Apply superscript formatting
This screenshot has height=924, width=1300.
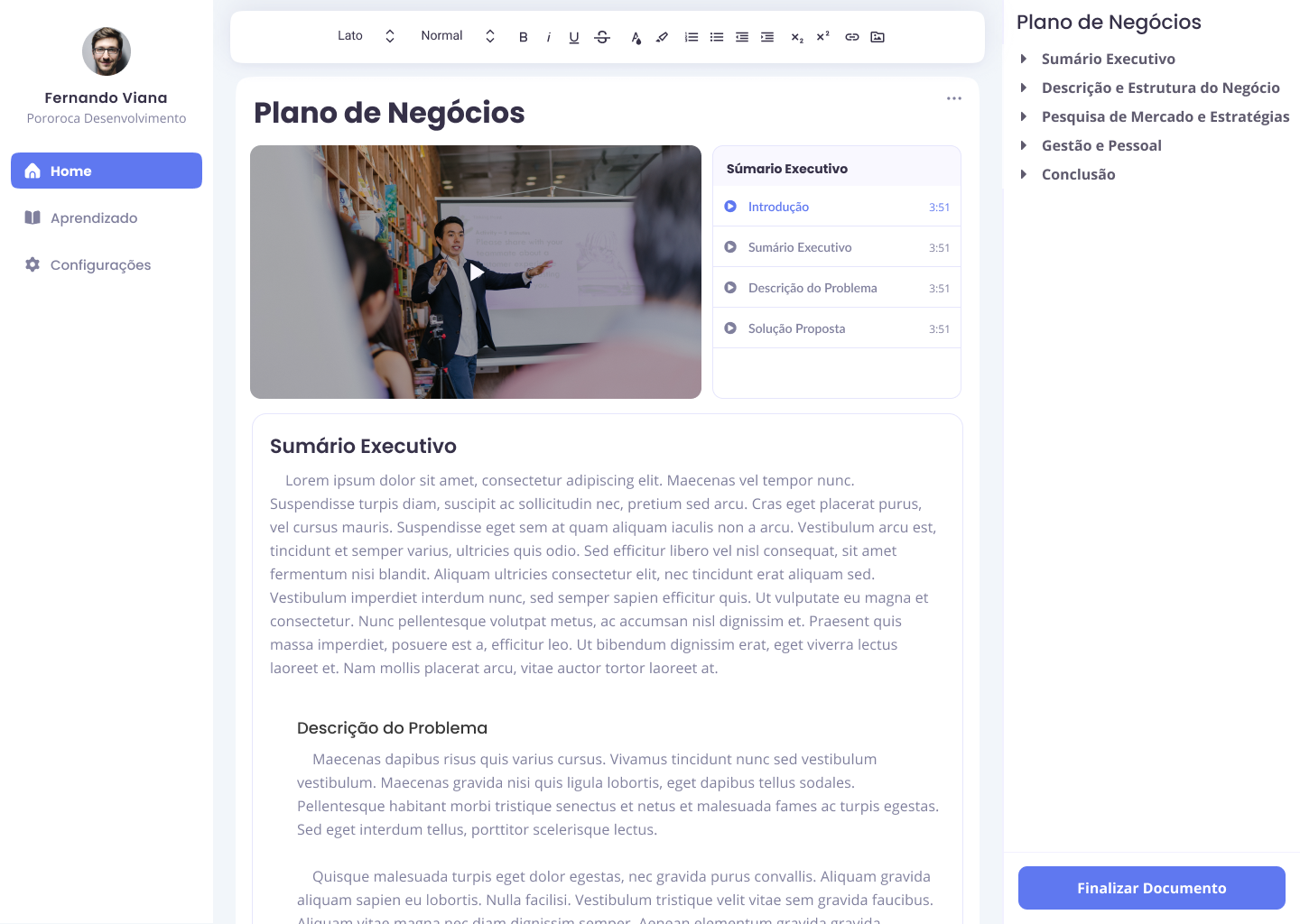click(x=822, y=37)
